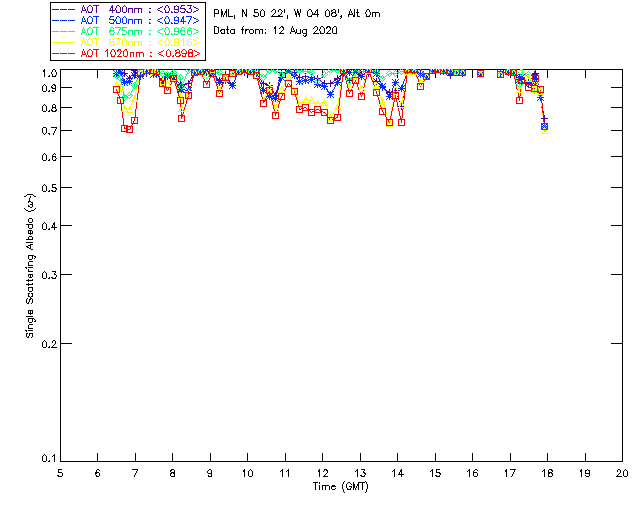Click y-axis tick label 0.4
Screen dimensions: 640x512
pyautogui.click(x=49, y=226)
